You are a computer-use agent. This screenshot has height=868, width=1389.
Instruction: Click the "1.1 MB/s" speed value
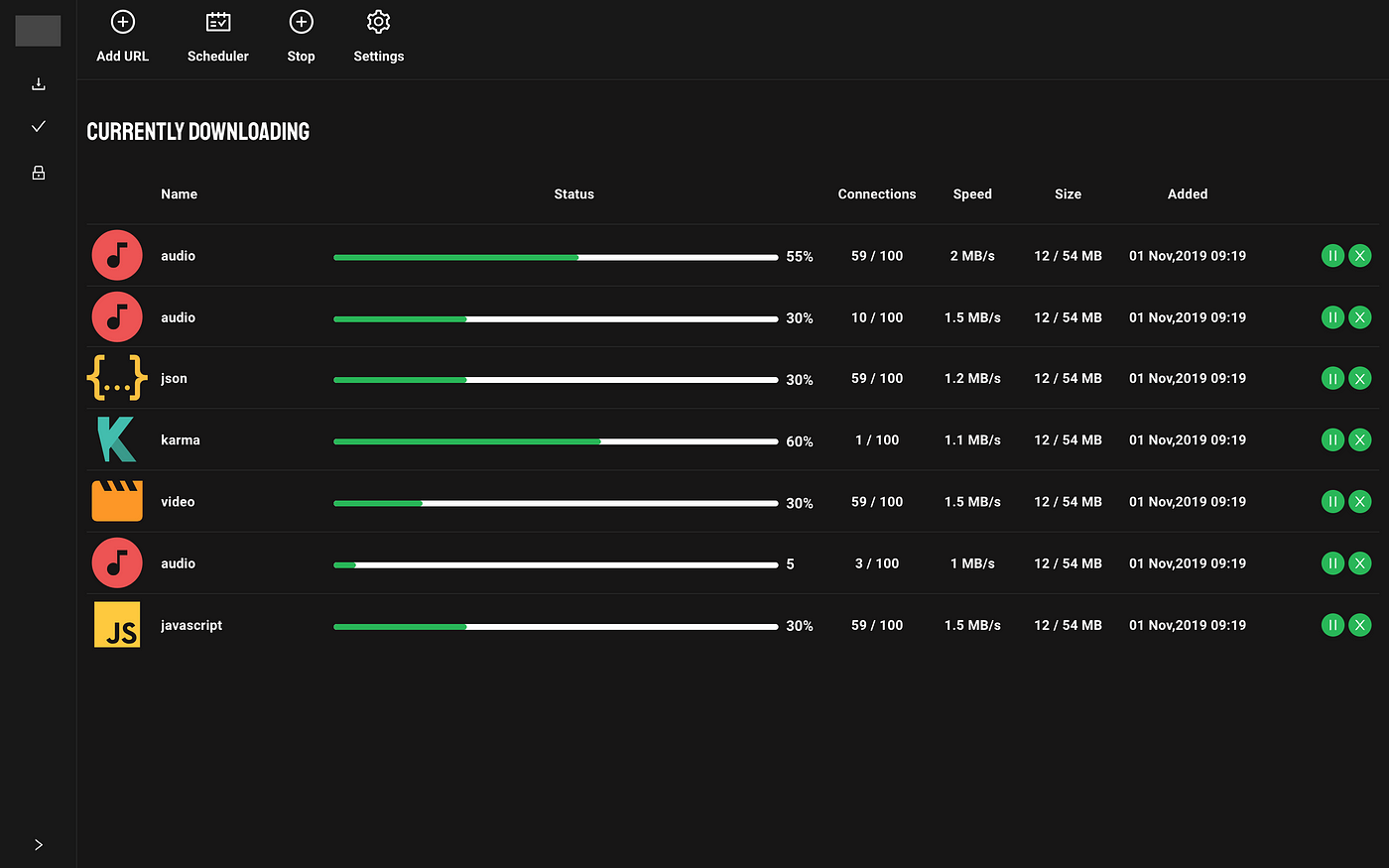click(972, 440)
